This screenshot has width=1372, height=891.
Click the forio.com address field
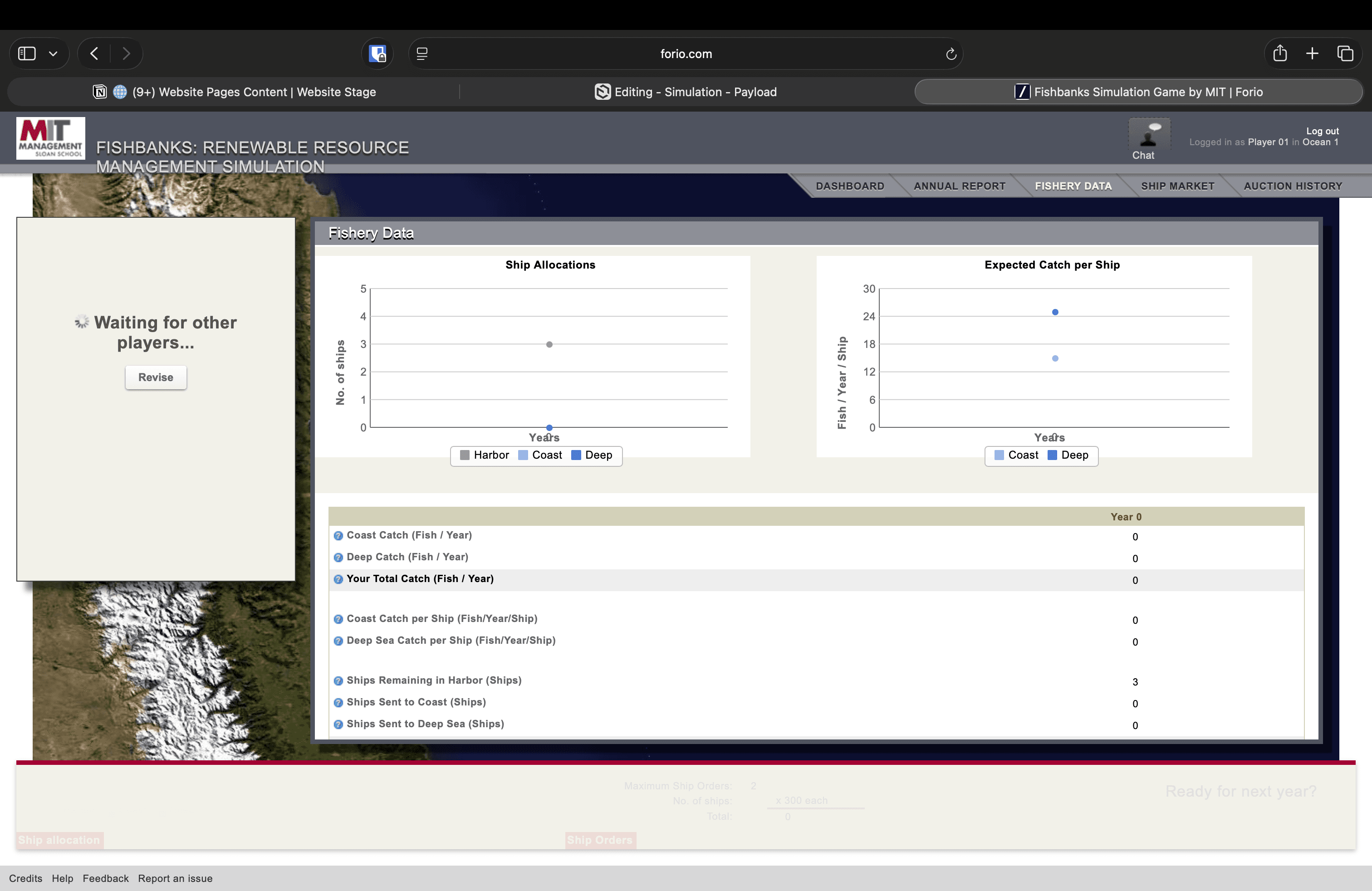pos(686,54)
